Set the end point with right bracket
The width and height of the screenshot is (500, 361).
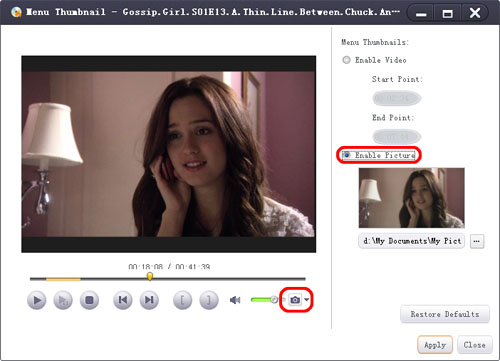209,300
